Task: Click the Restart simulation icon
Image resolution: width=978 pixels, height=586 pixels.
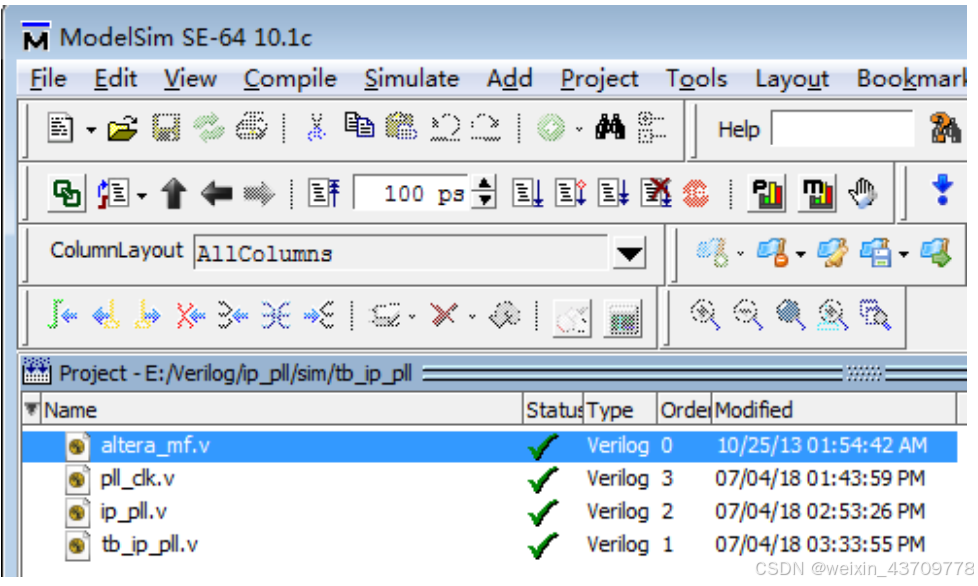Action: (324, 194)
